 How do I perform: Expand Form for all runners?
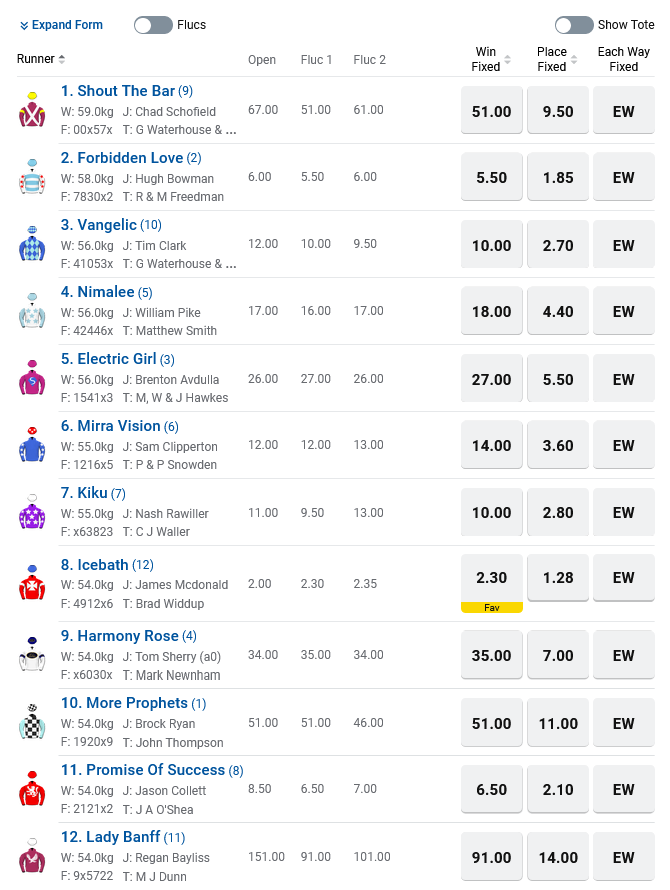tap(61, 25)
